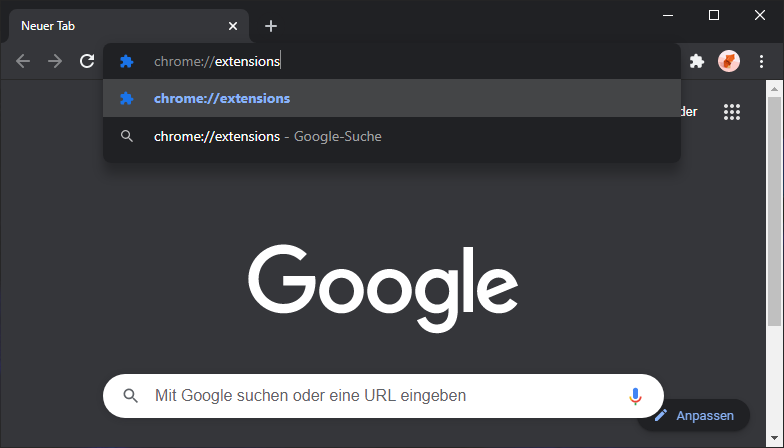Click the forward navigation arrow
This screenshot has height=448, width=784.
pos(55,61)
